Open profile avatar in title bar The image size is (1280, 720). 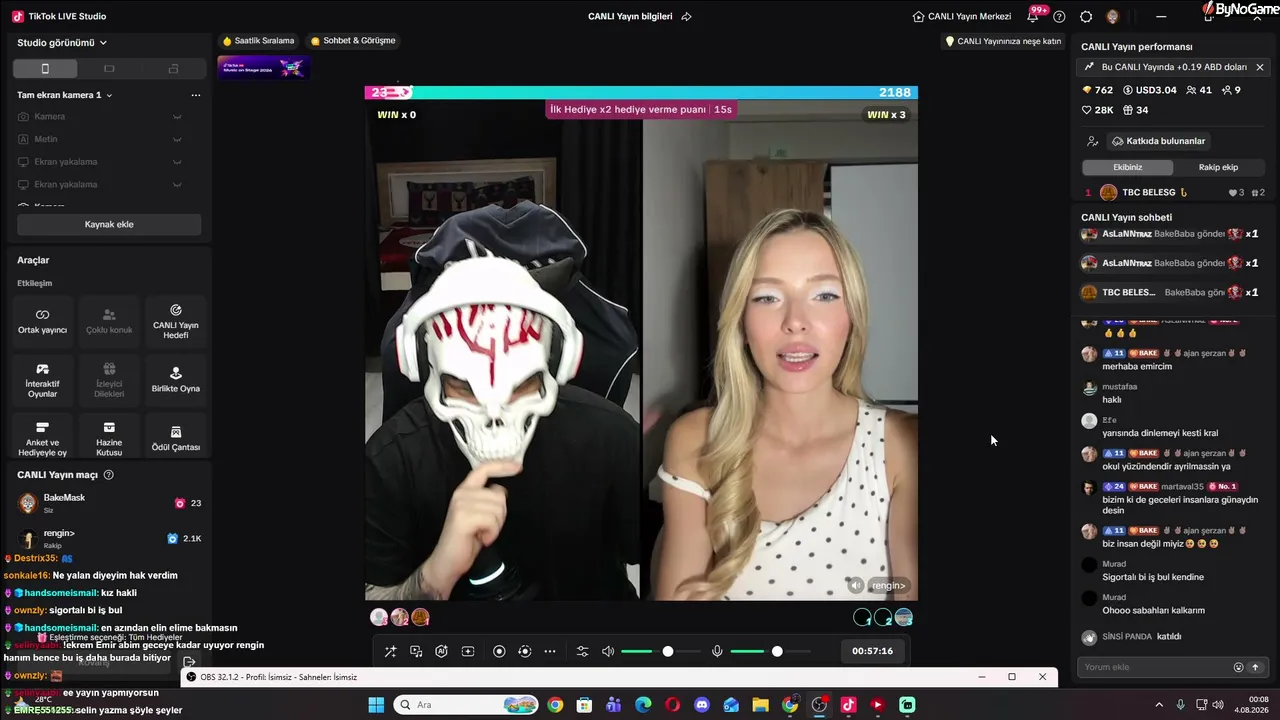[x=1113, y=16]
